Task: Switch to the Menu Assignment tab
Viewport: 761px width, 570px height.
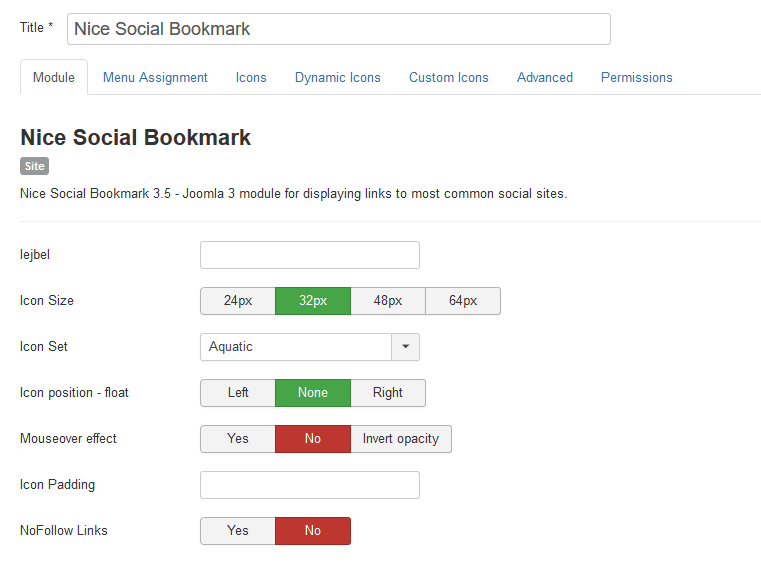Action: (155, 78)
